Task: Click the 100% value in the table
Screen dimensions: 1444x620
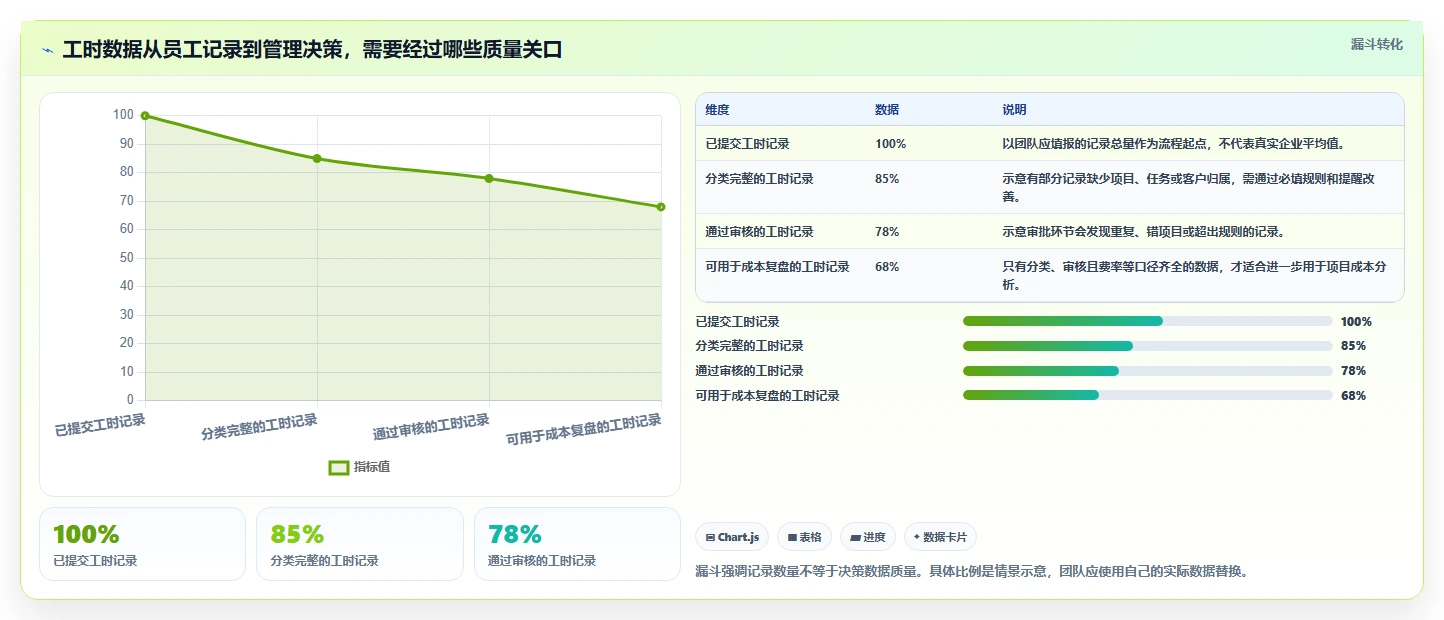Action: coord(890,144)
